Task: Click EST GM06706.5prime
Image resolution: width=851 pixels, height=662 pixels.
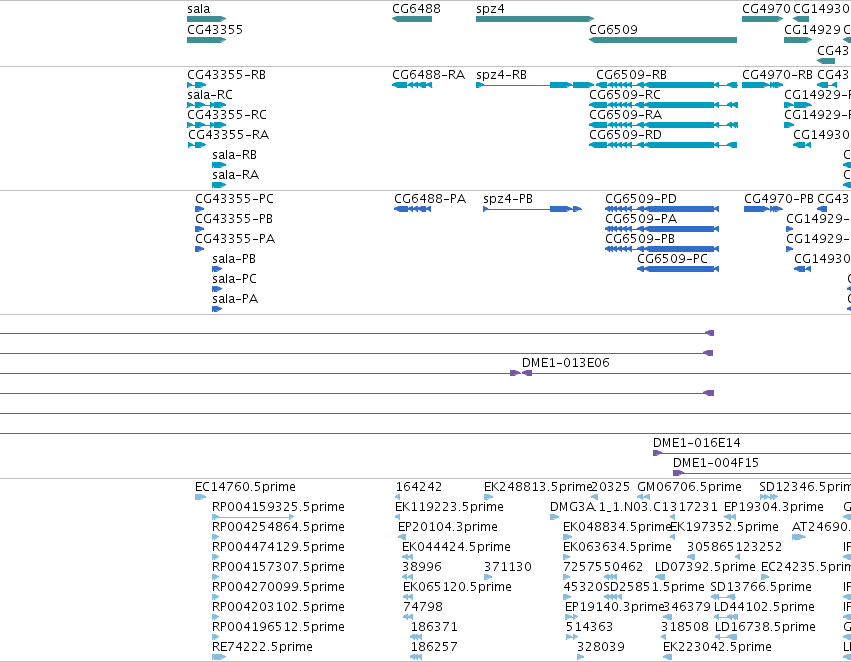Action: click(644, 497)
